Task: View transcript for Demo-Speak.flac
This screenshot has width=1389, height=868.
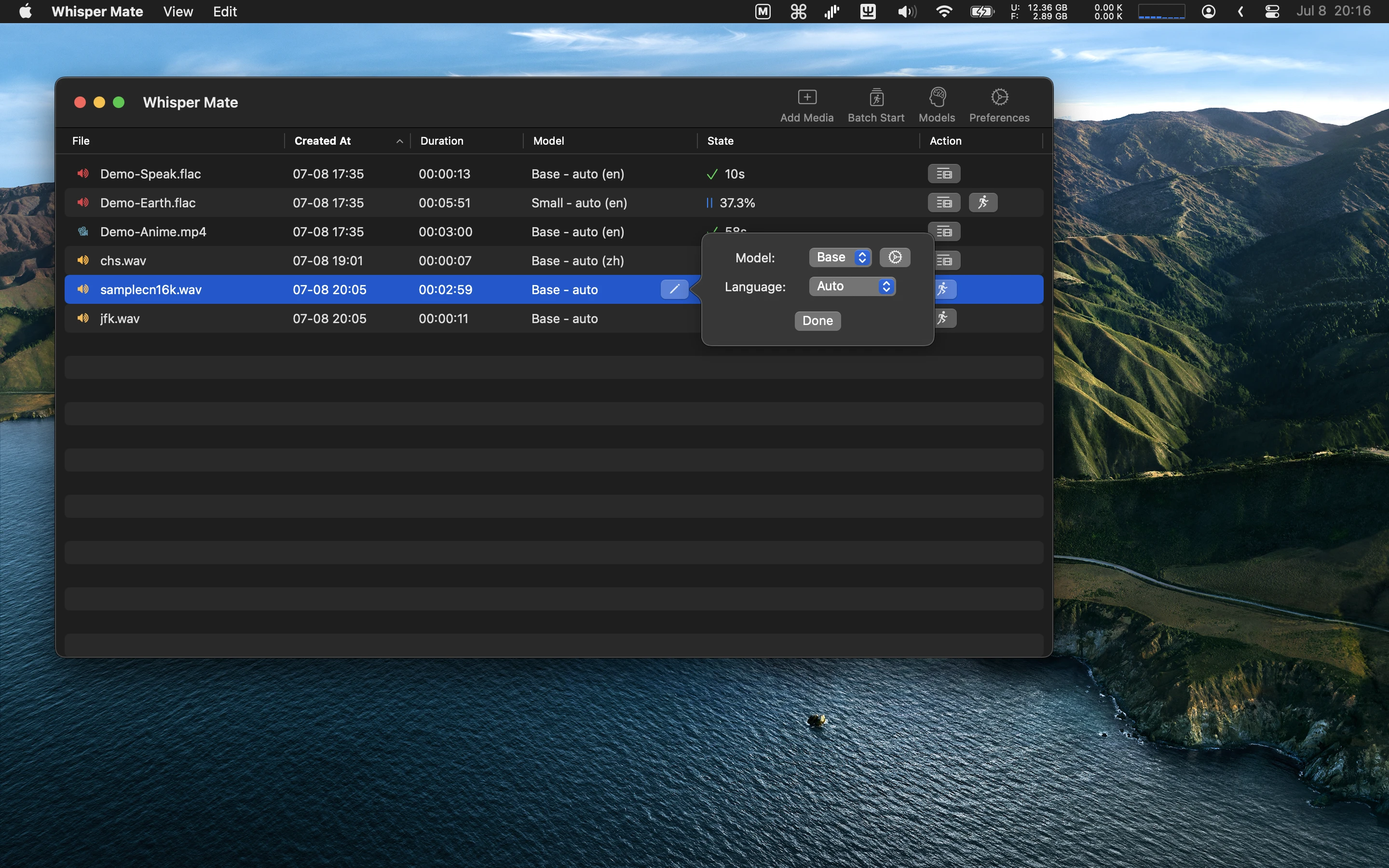Action: pyautogui.click(x=943, y=174)
